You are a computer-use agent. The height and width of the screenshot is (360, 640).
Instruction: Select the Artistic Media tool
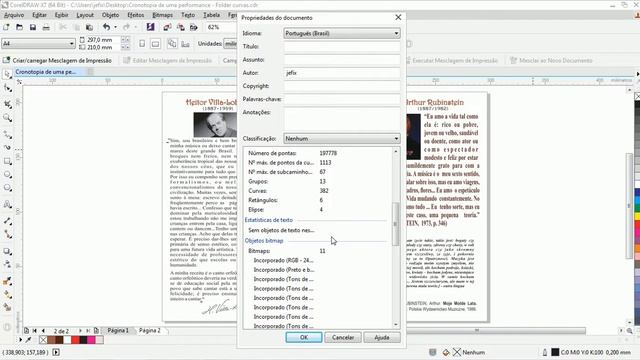pos(7,147)
